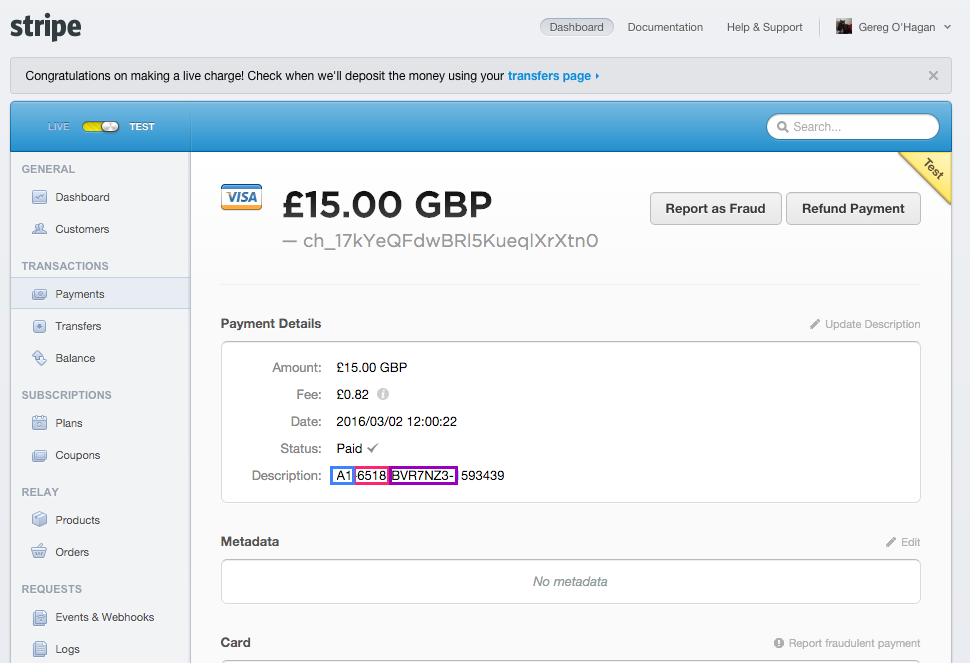Open the Products box icon
Viewport: 970px width, 663px height.
tap(40, 520)
